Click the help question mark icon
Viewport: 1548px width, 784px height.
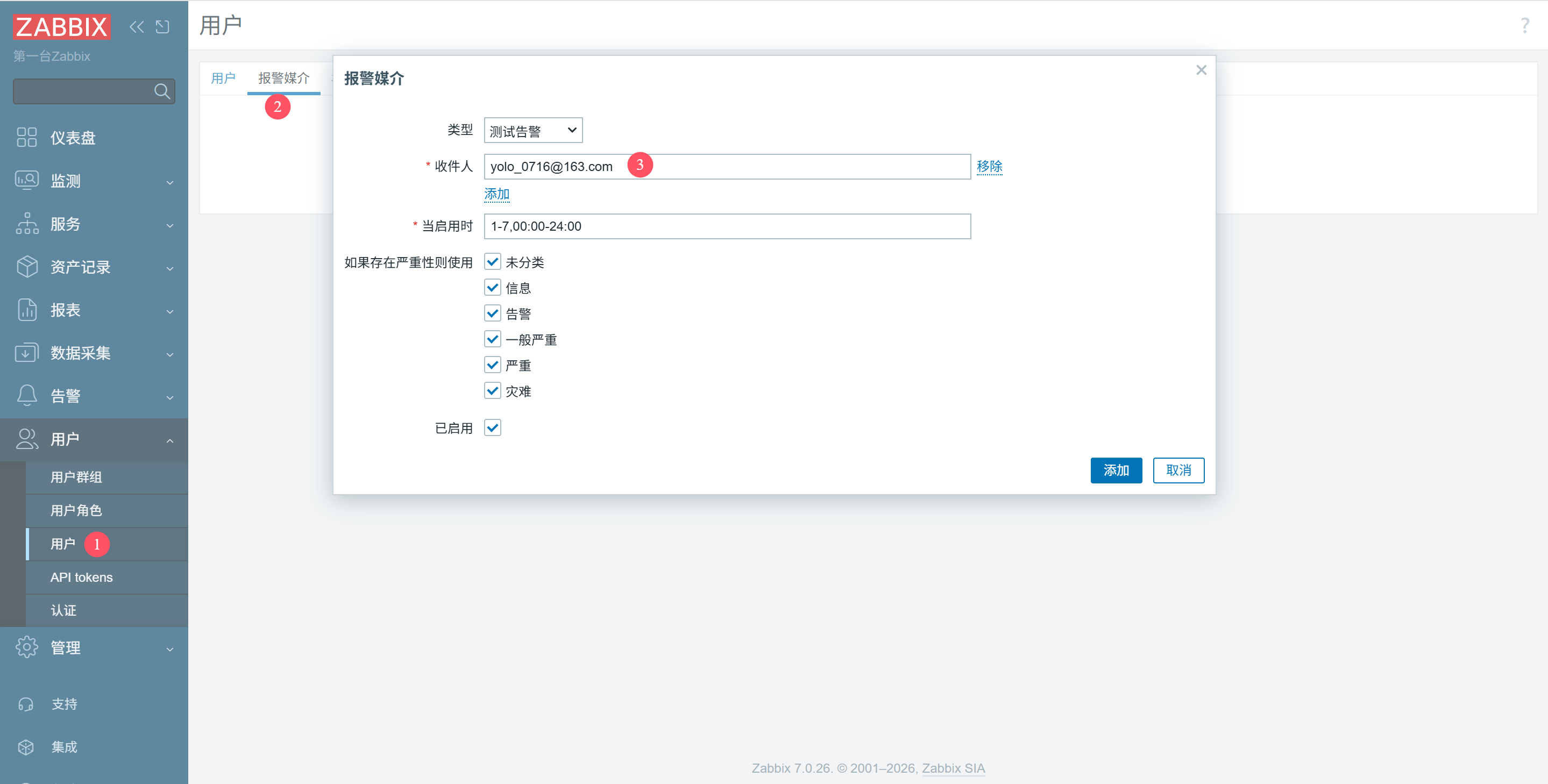(x=1524, y=25)
